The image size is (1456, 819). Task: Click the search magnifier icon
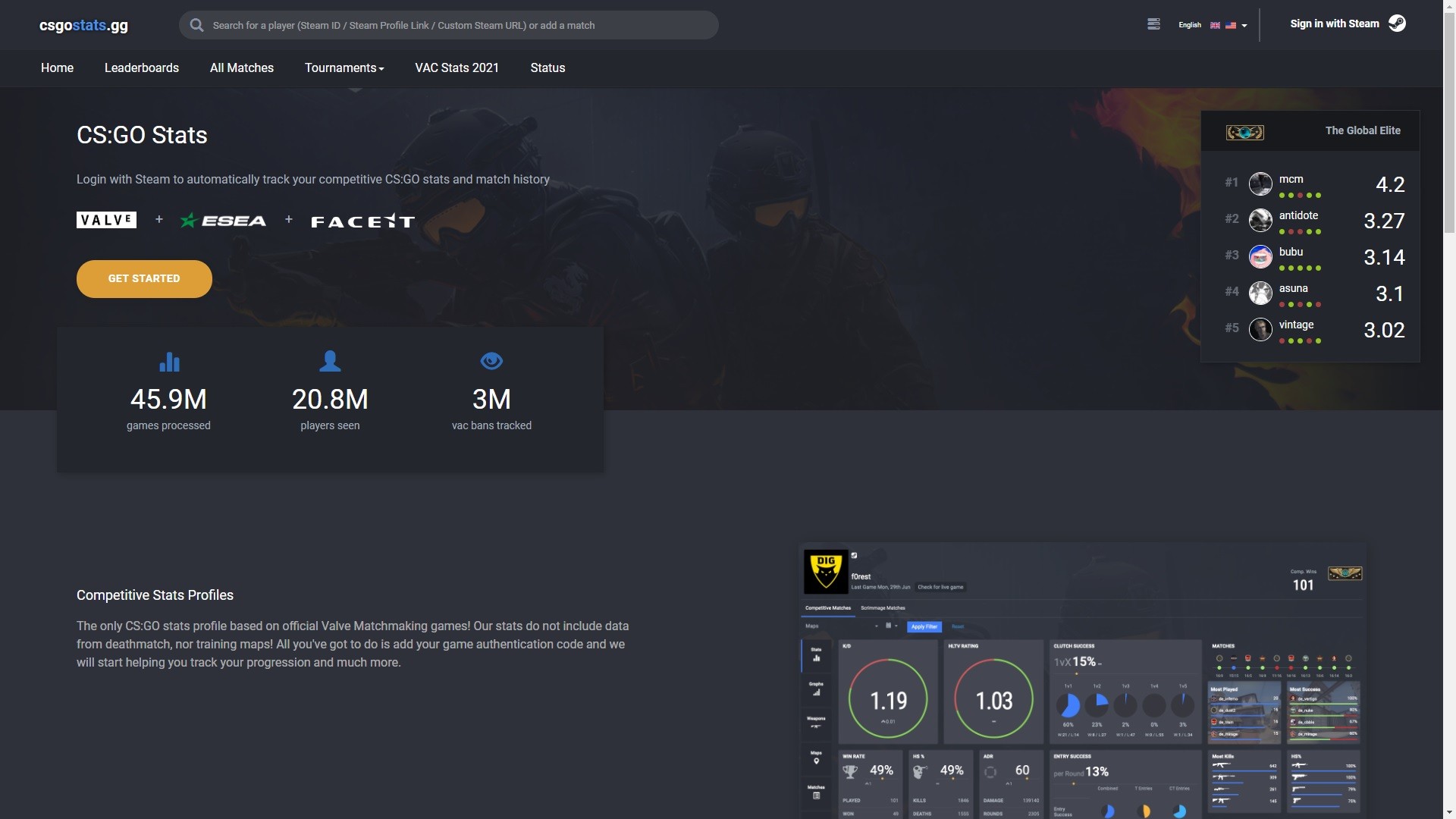pos(196,24)
